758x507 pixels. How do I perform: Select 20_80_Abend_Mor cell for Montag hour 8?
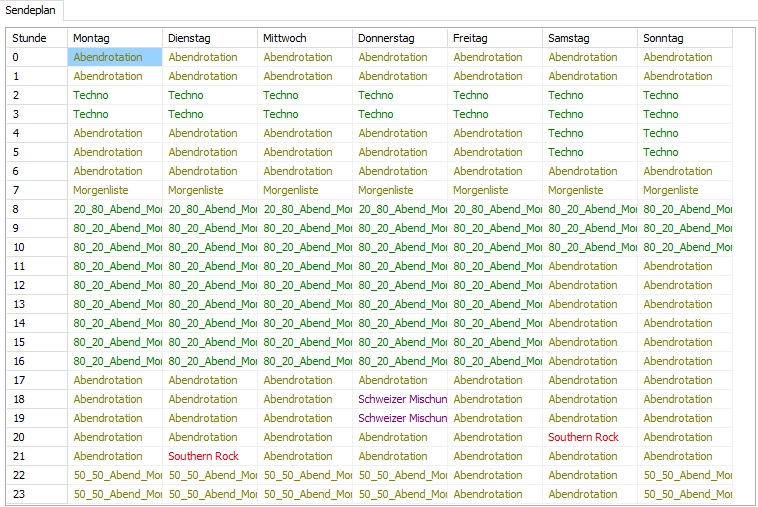(114, 209)
